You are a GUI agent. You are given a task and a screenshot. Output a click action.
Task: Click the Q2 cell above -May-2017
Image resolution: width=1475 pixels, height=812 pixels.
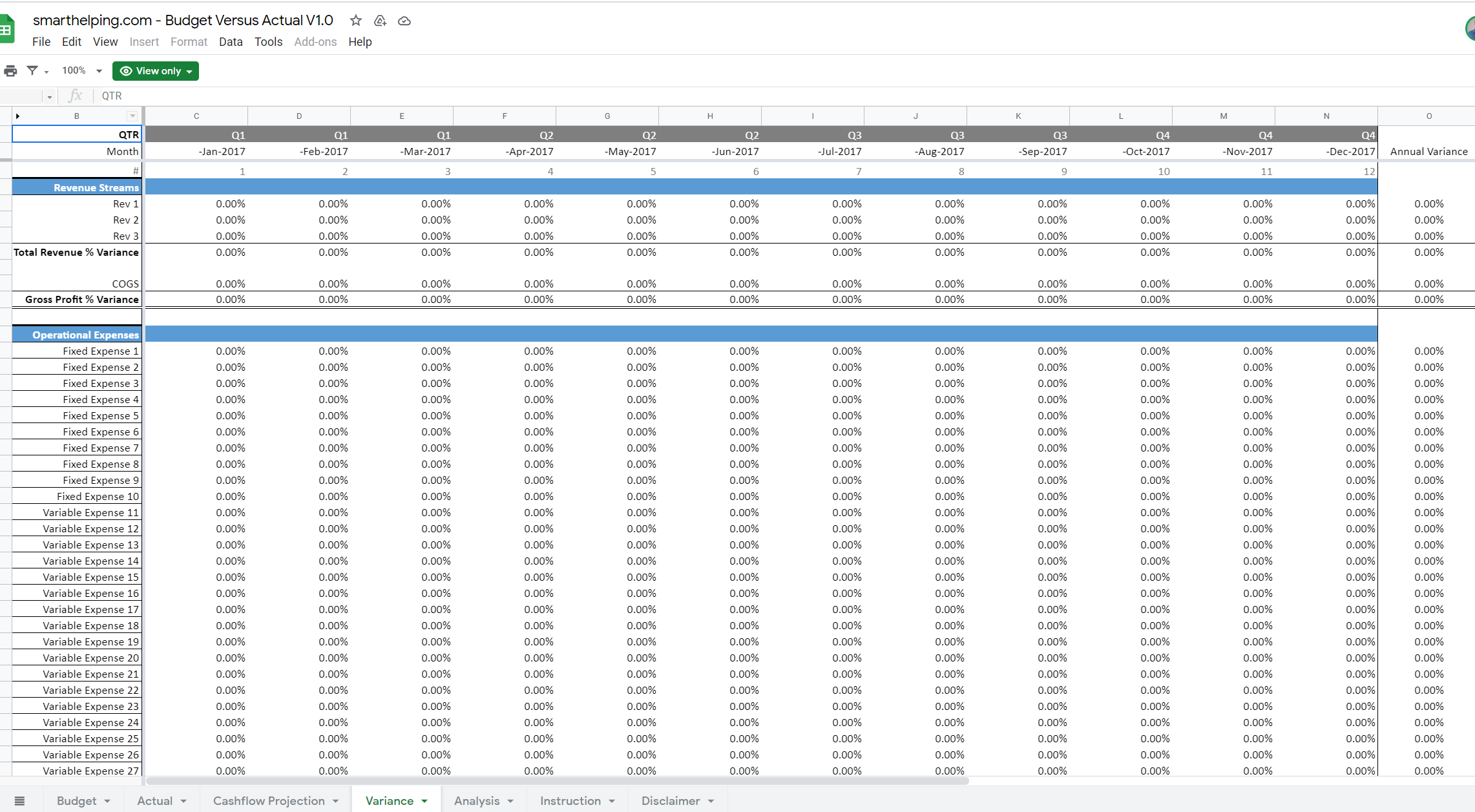pos(607,134)
